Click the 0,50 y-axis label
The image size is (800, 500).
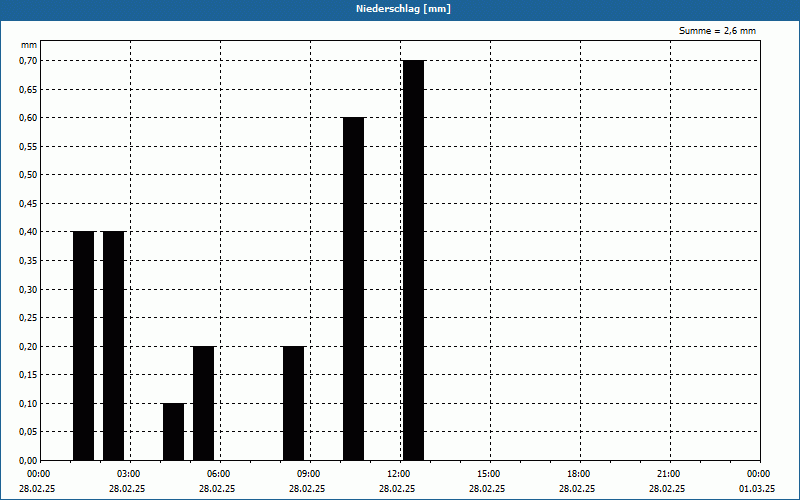[28, 175]
